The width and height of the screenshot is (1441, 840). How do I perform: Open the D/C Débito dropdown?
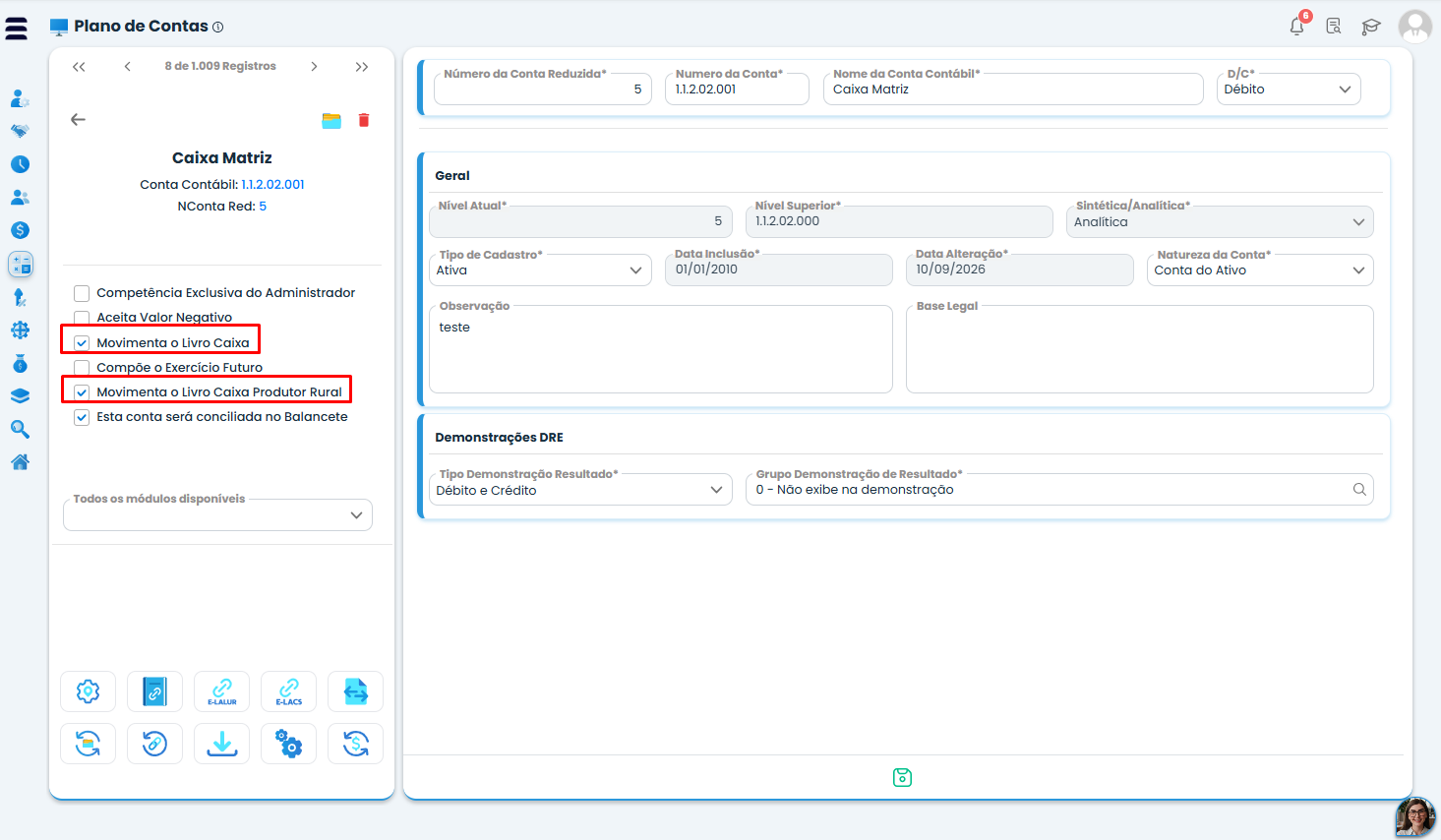point(1289,90)
